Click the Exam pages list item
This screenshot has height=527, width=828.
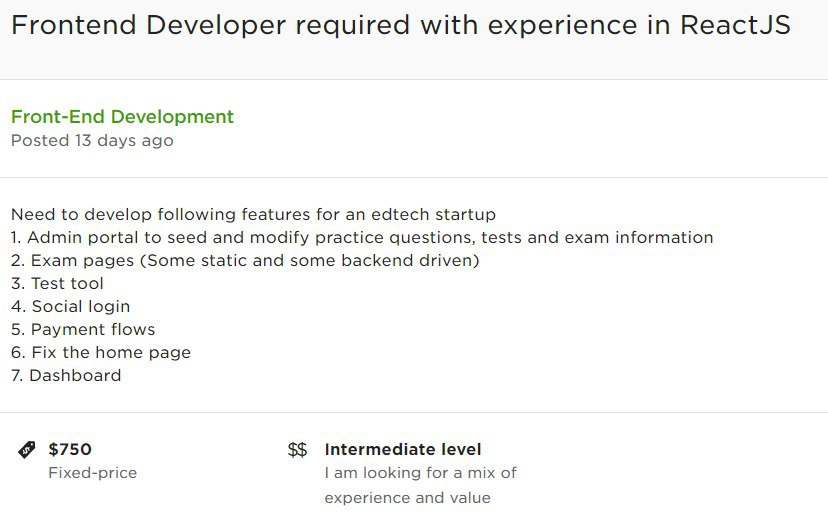point(245,260)
